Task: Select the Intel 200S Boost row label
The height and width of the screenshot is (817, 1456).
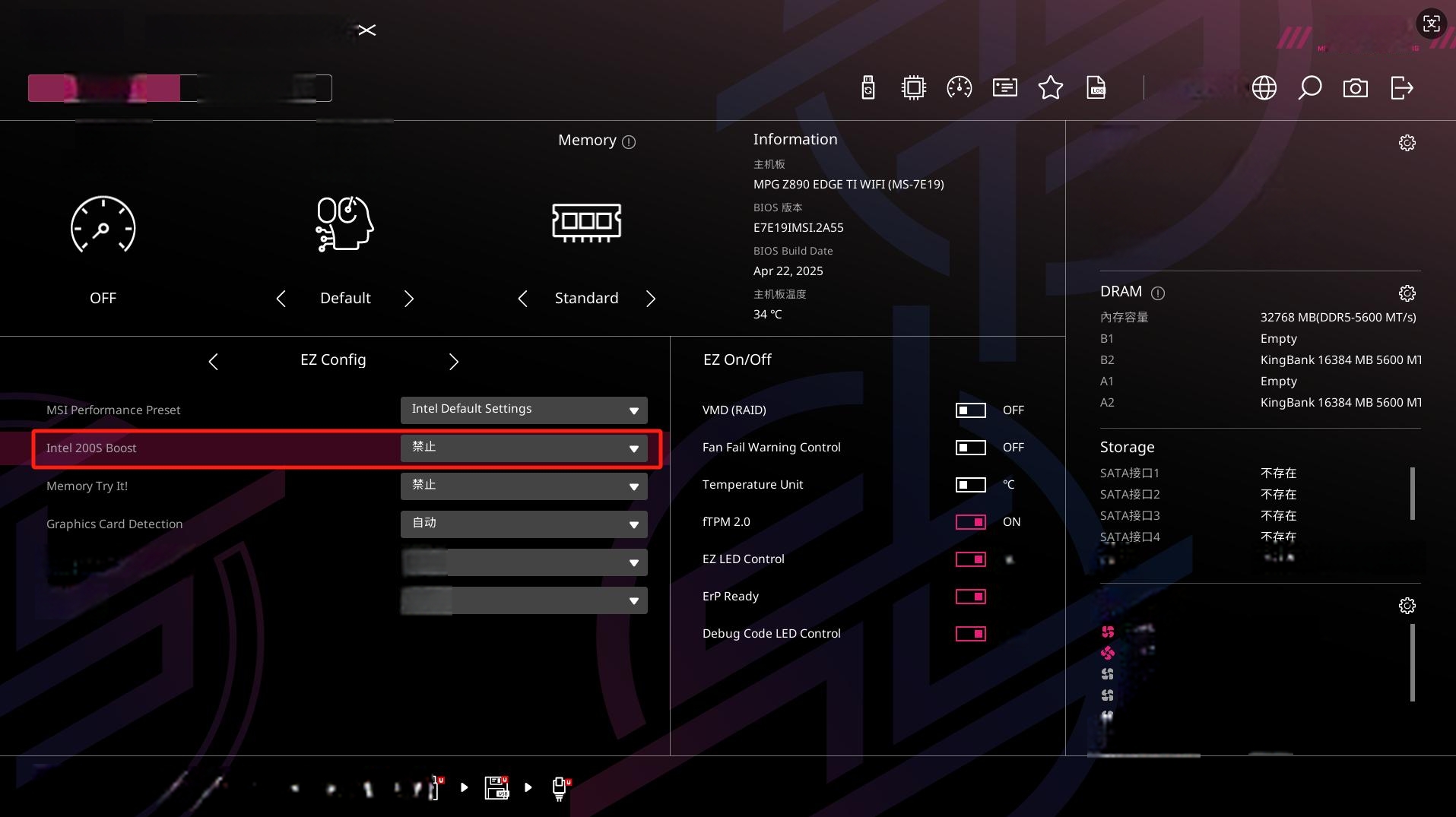Action: 91,448
